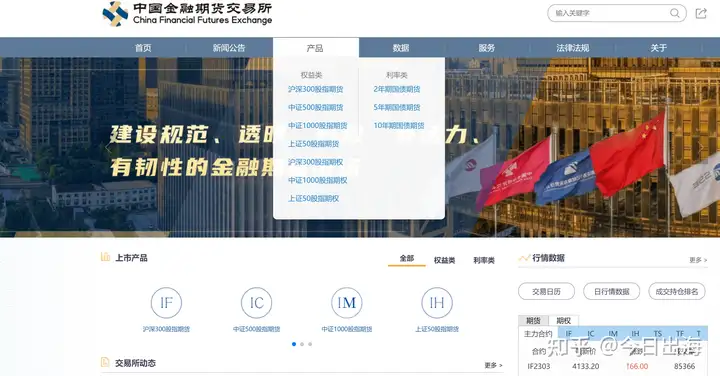
Task: Open the 首页 menu
Action: 143,48
